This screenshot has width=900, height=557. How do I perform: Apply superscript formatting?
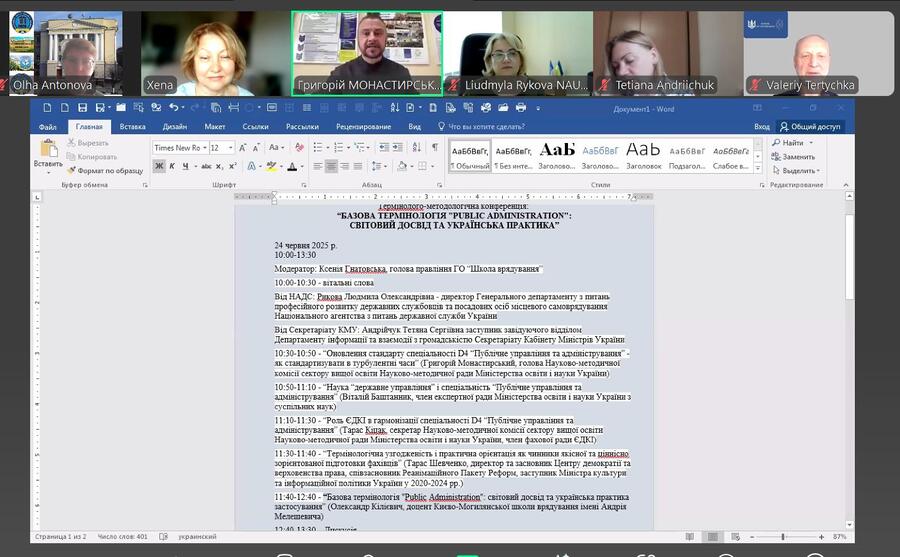[x=232, y=167]
